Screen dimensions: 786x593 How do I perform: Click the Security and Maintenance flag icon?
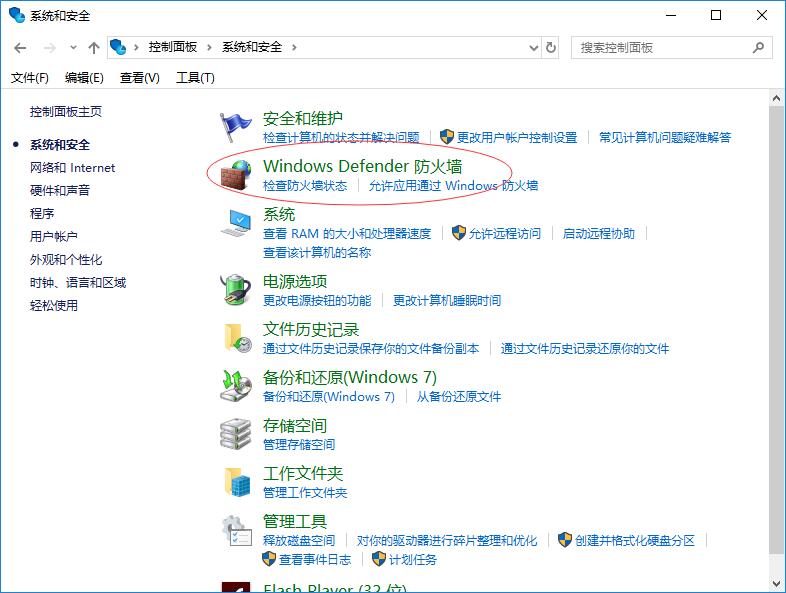[235, 127]
